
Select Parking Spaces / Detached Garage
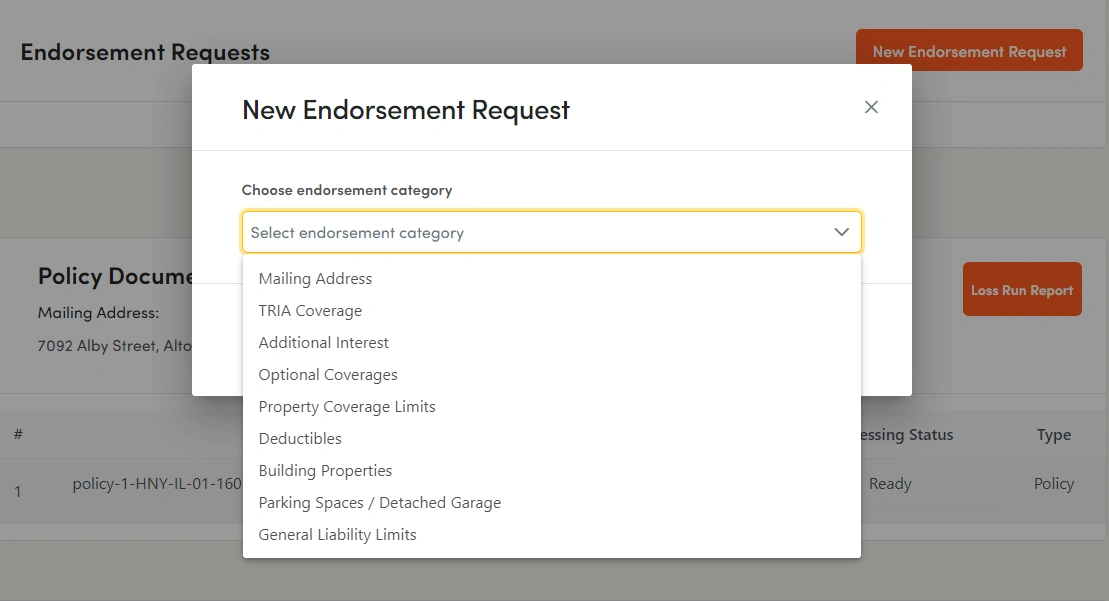380,502
